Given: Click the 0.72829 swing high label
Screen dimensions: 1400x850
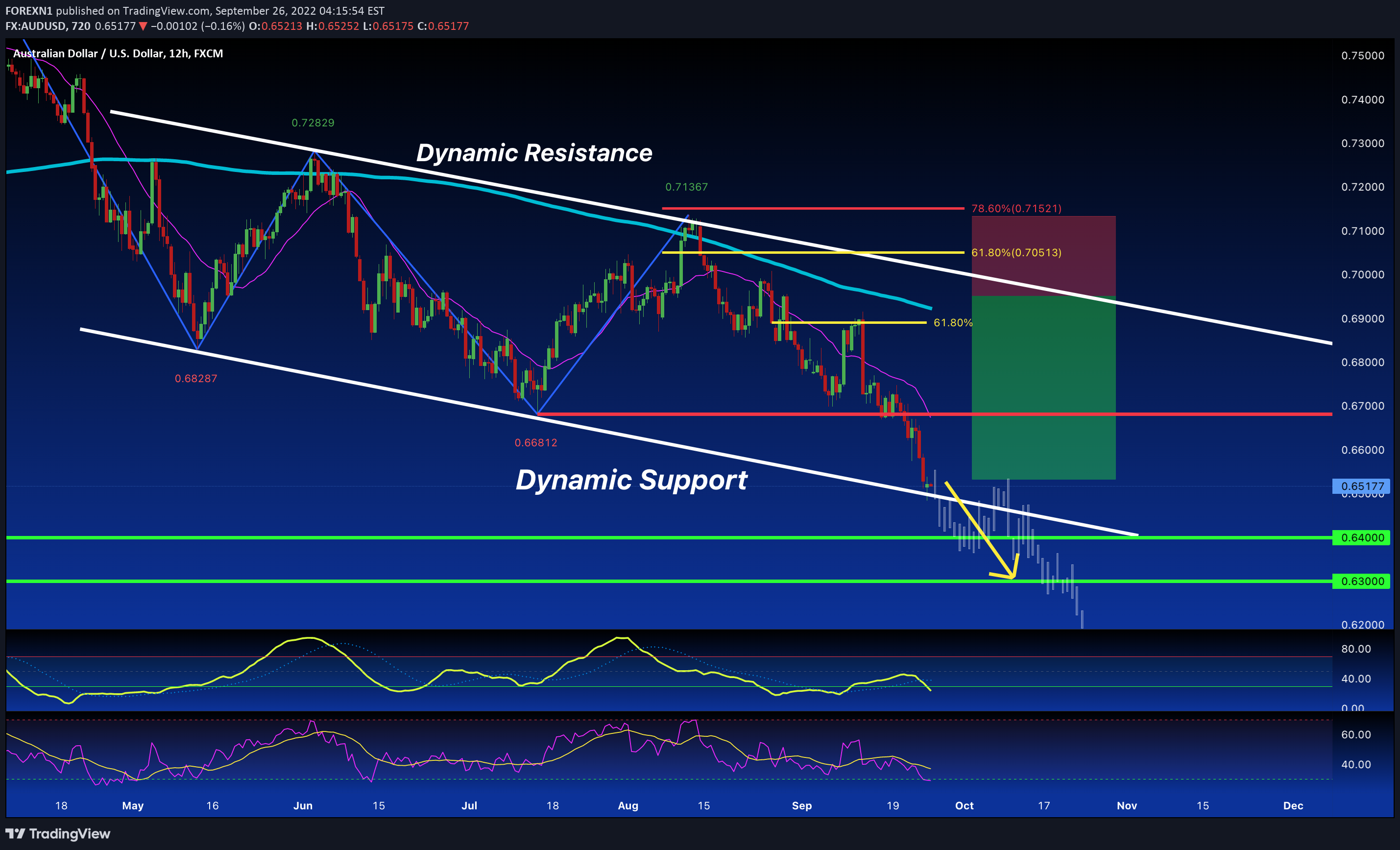Looking at the screenshot, I should pyautogui.click(x=313, y=123).
